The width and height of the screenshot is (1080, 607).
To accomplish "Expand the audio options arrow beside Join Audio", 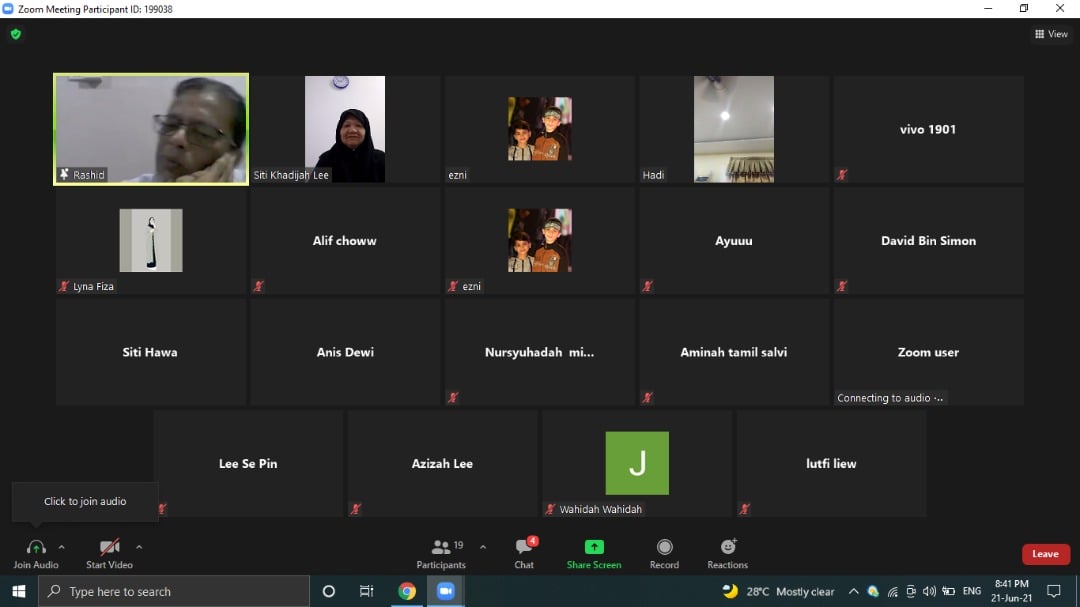I will (x=62, y=547).
